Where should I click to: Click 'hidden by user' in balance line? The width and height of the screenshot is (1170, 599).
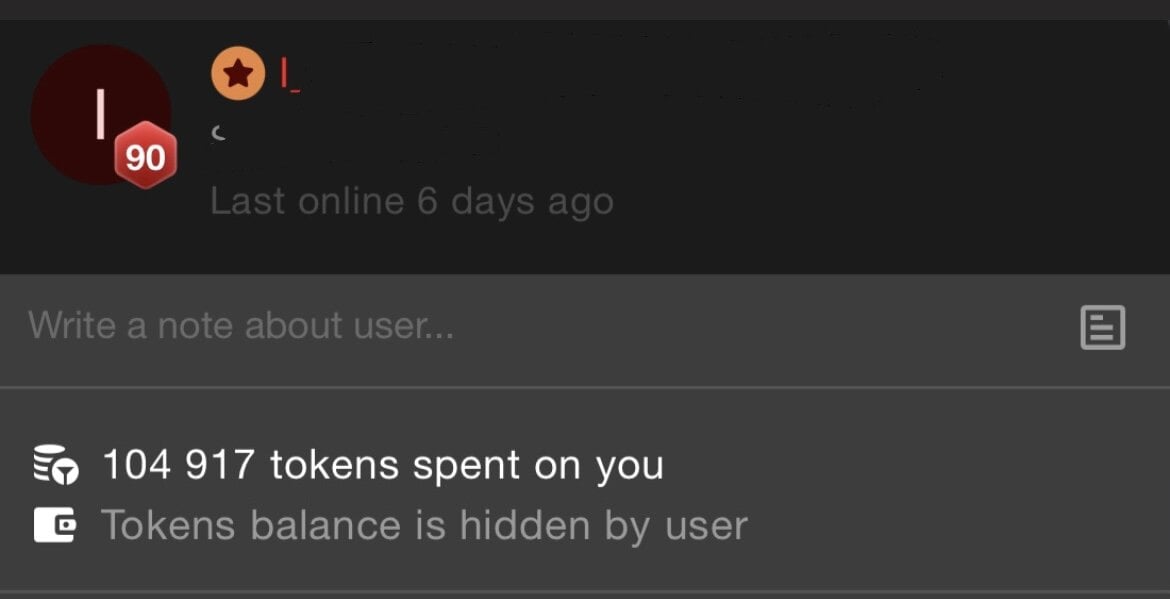click(604, 525)
